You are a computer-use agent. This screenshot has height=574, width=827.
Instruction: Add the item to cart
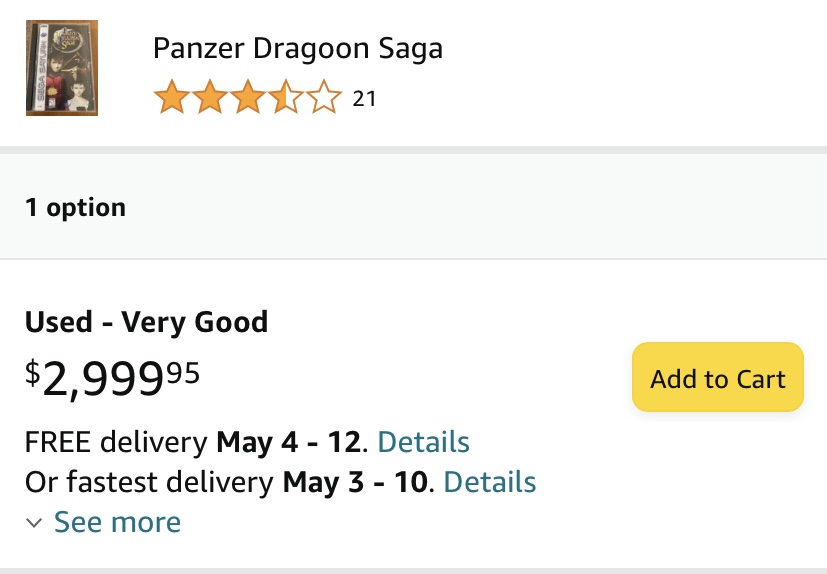coord(718,377)
